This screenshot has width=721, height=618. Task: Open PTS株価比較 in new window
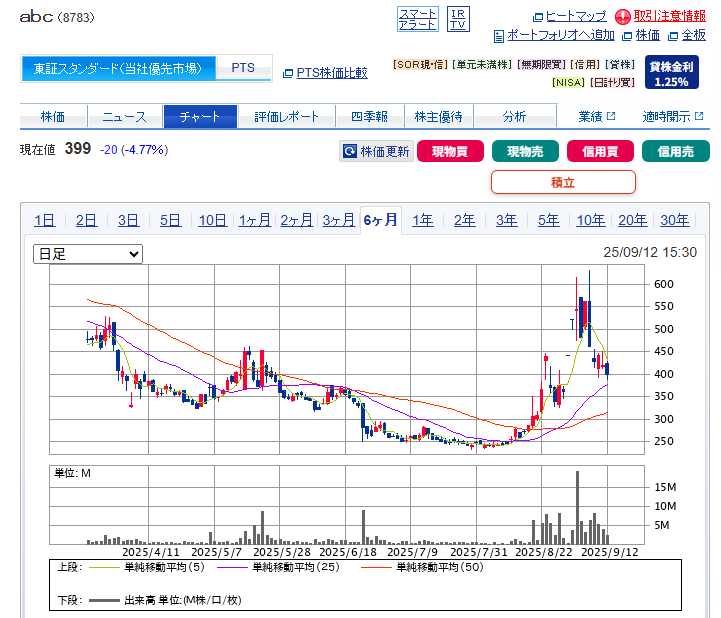(325, 72)
